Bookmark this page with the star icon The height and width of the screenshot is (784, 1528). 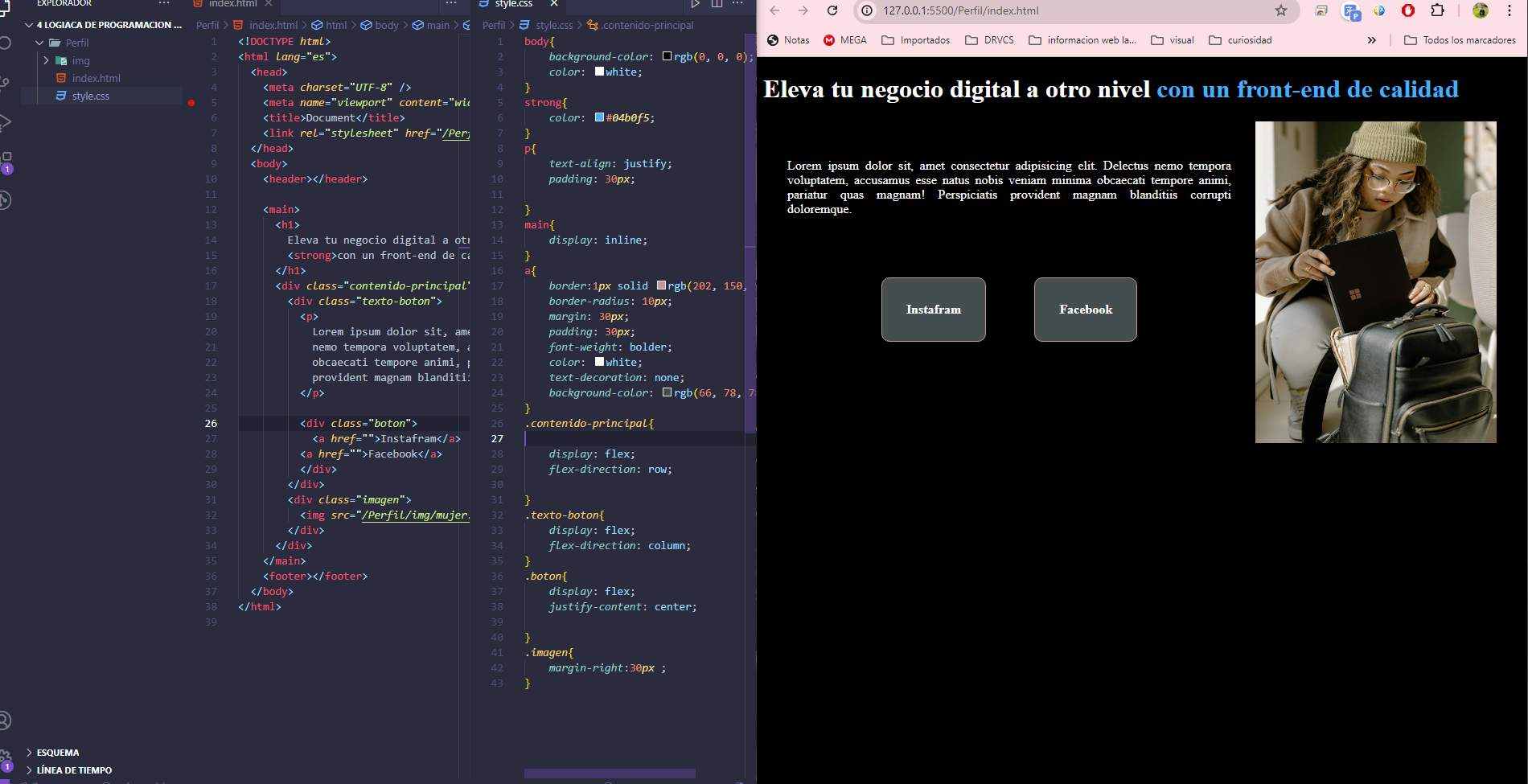click(x=1281, y=10)
